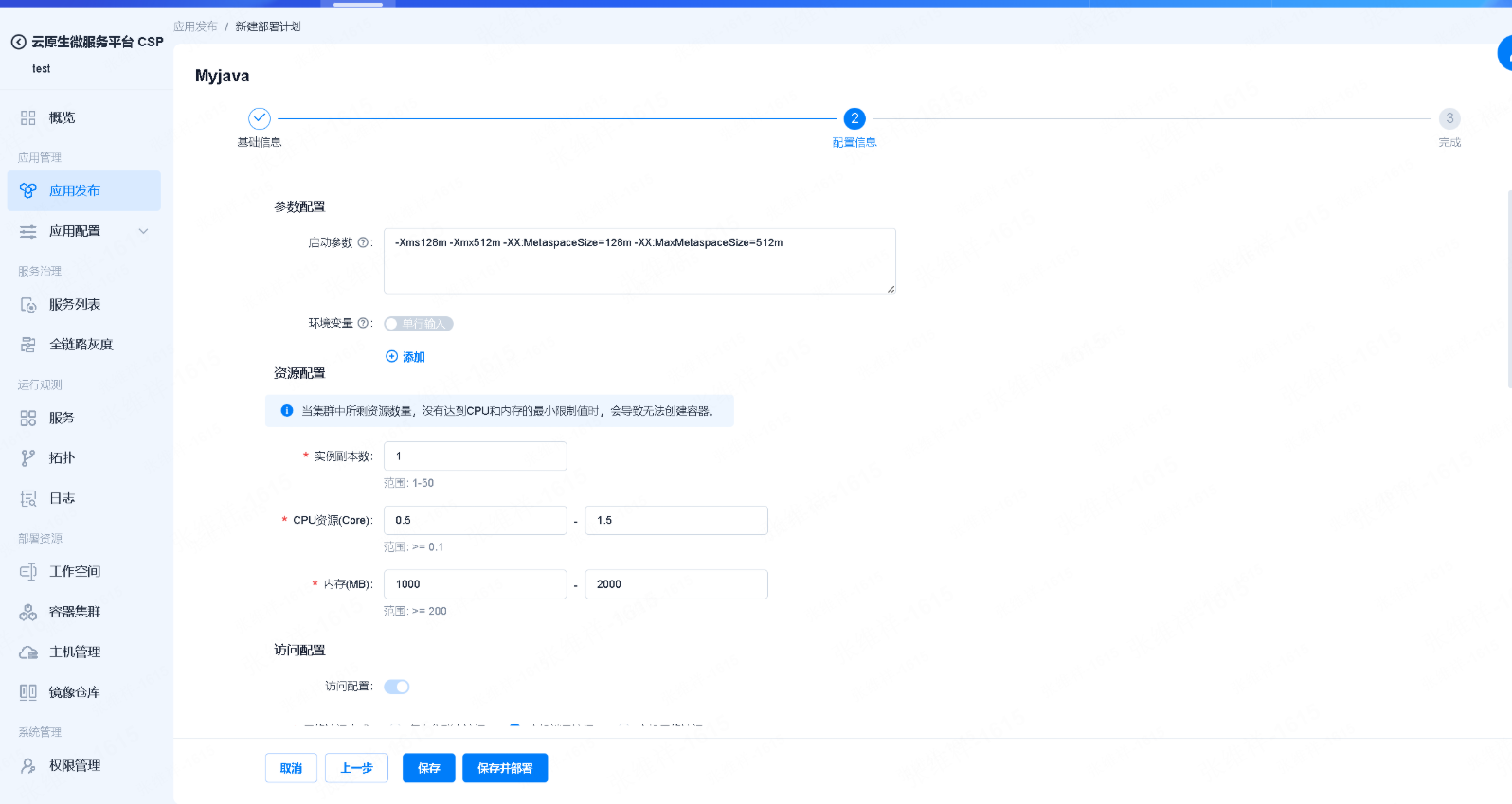Open 镜像仓库 image repository
1512x804 pixels.
[x=74, y=692]
